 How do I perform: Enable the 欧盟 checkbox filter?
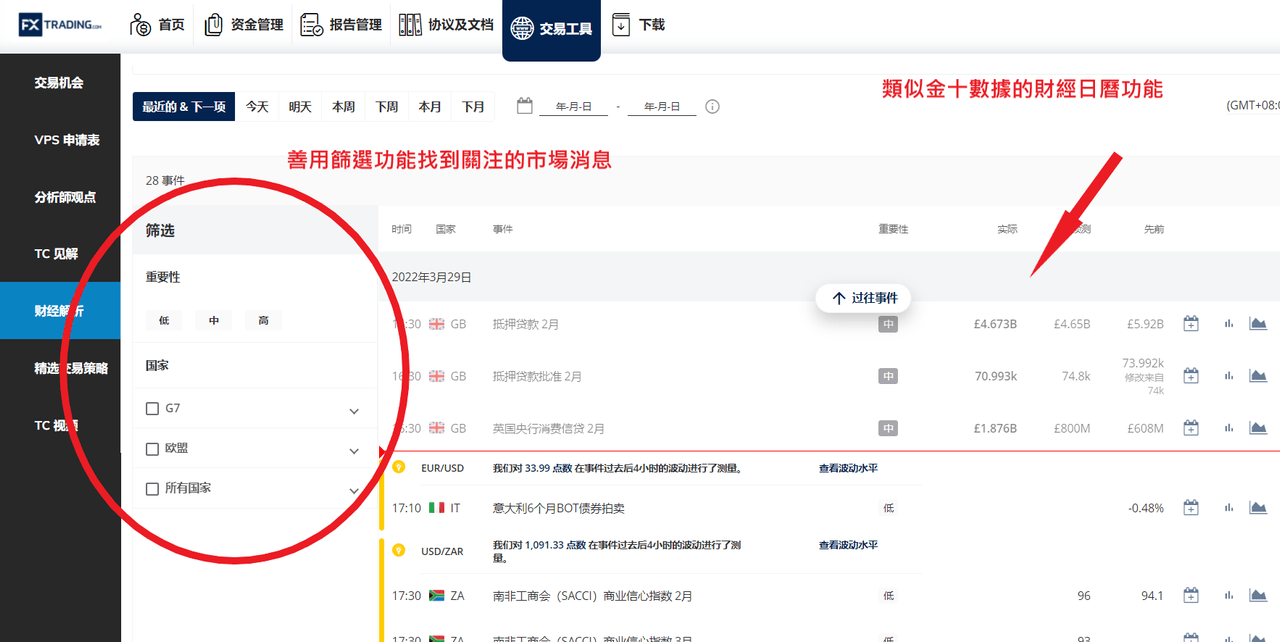[152, 449]
